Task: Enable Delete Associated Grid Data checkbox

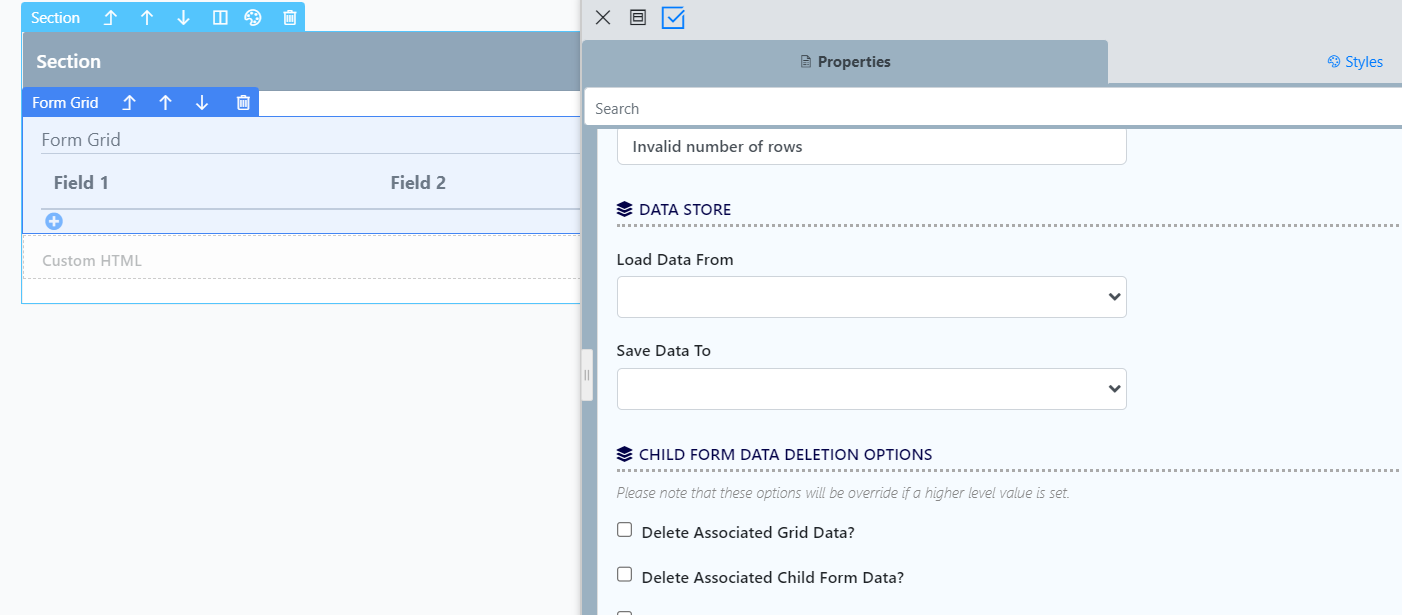Action: click(x=625, y=530)
